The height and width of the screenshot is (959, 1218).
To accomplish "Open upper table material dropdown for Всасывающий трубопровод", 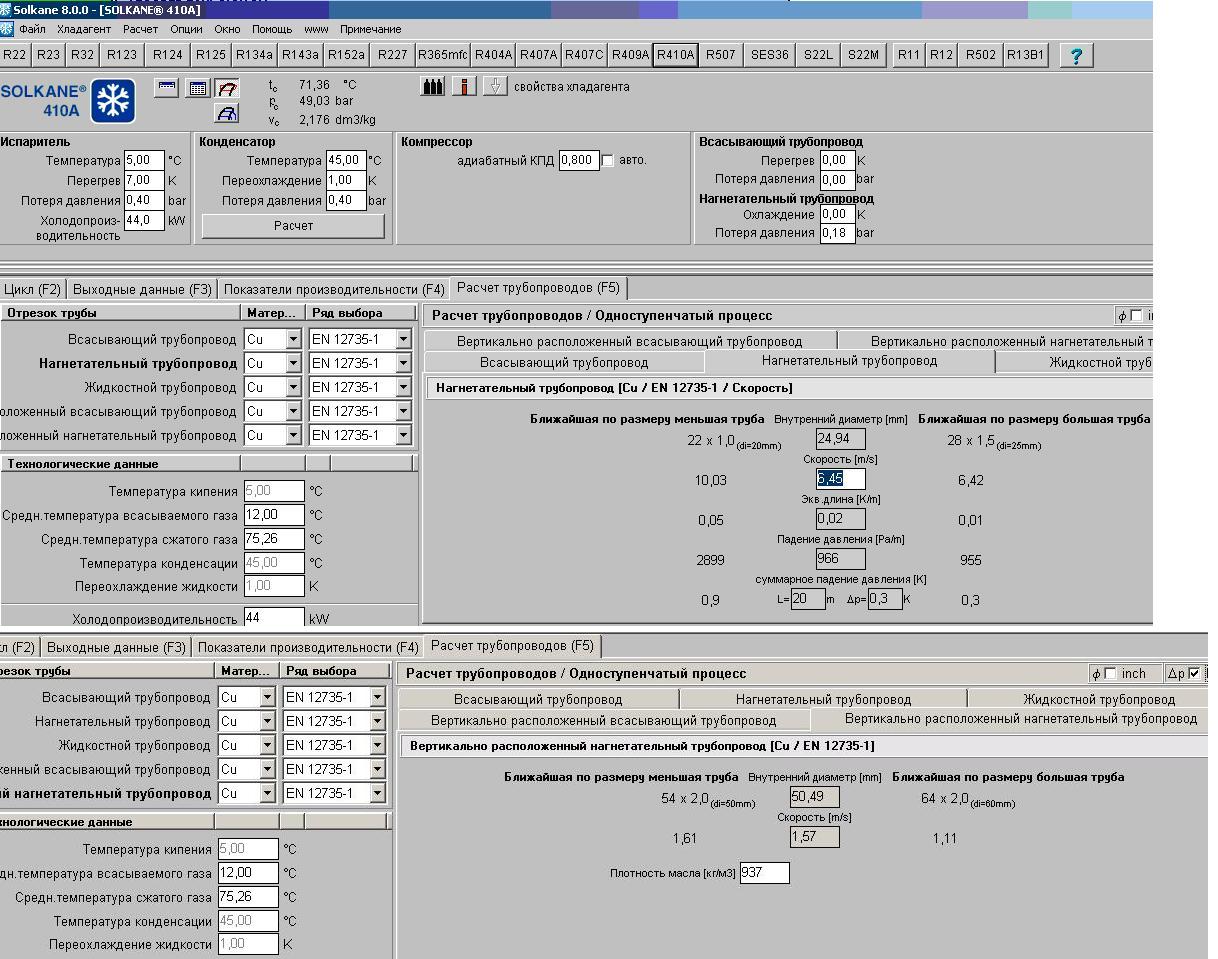I will (293, 340).
